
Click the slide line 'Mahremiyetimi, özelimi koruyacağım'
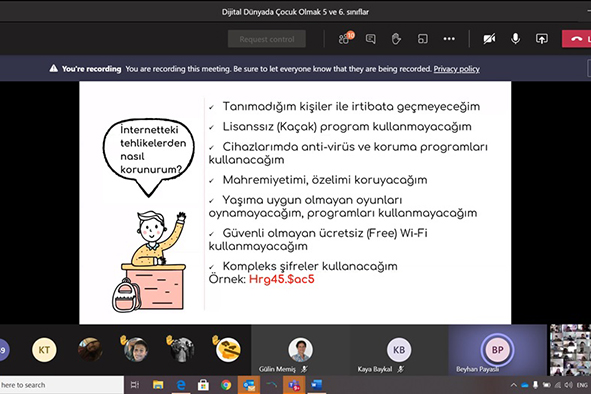coord(325,180)
